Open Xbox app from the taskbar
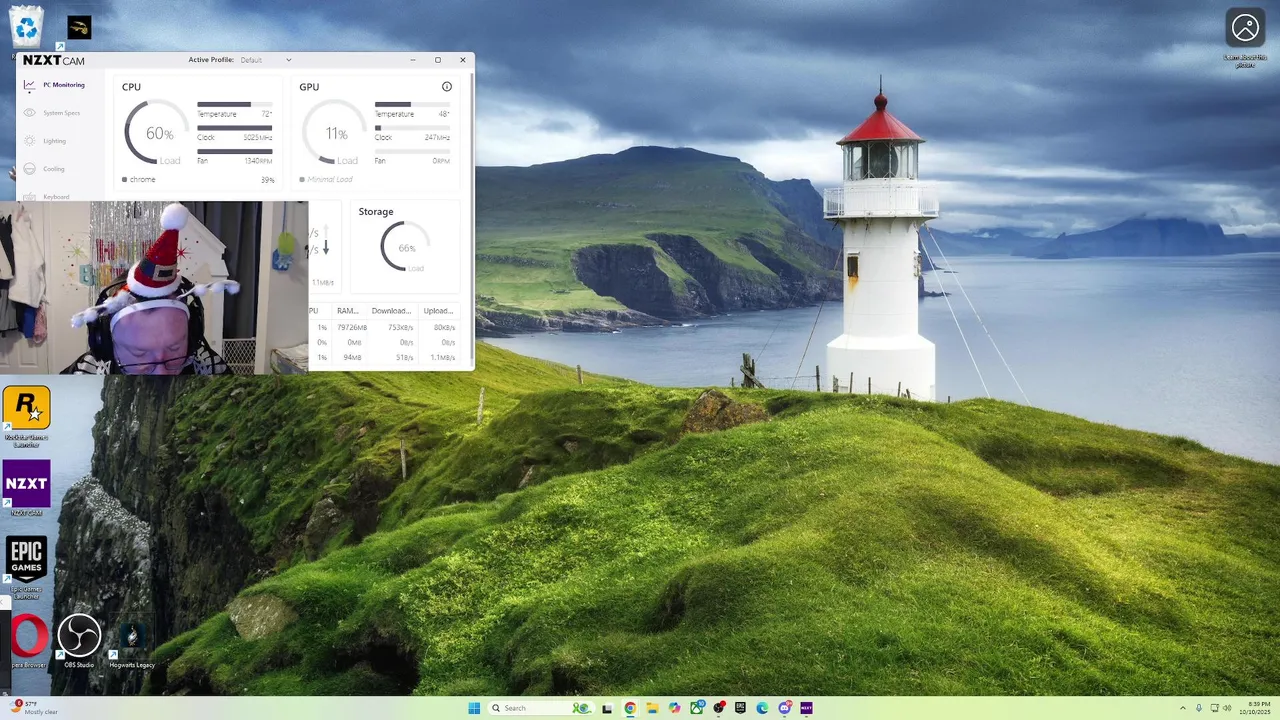 697,708
